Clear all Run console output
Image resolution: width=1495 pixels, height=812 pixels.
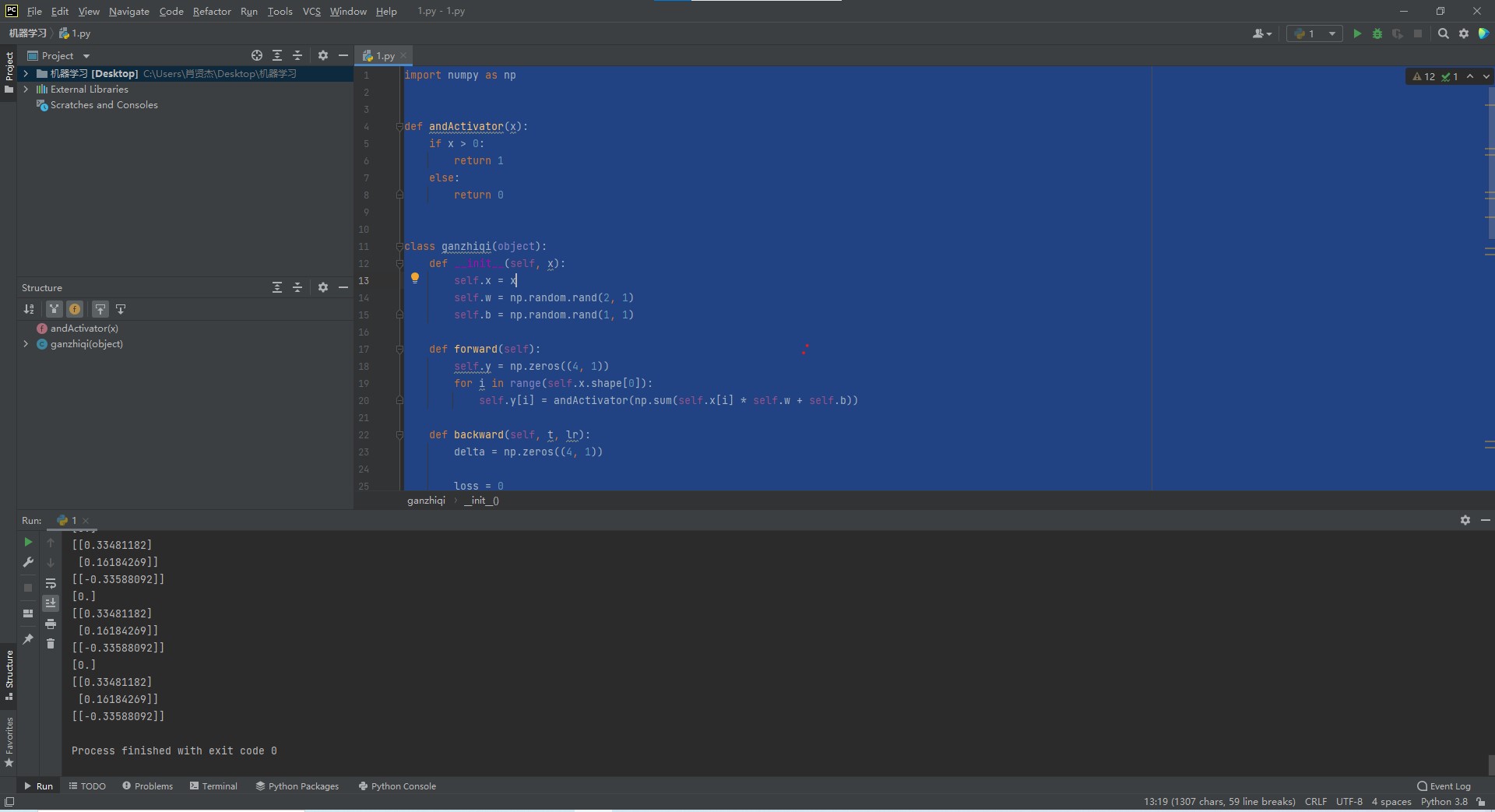tap(51, 643)
